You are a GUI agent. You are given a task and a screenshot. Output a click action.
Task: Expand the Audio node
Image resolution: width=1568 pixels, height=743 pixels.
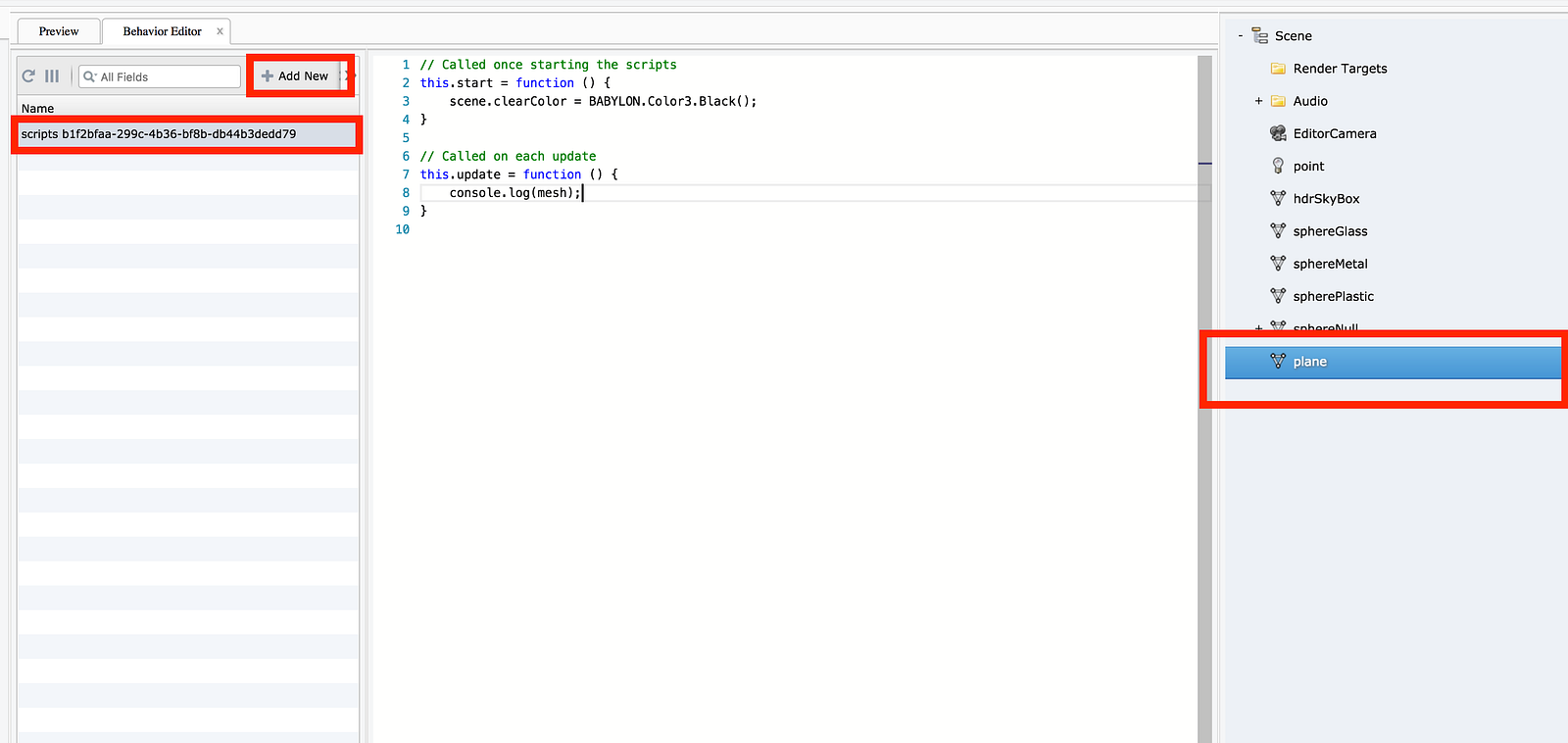coord(1258,101)
